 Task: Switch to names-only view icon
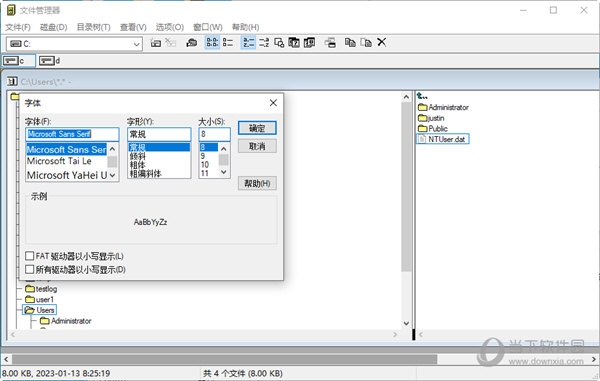coord(212,42)
